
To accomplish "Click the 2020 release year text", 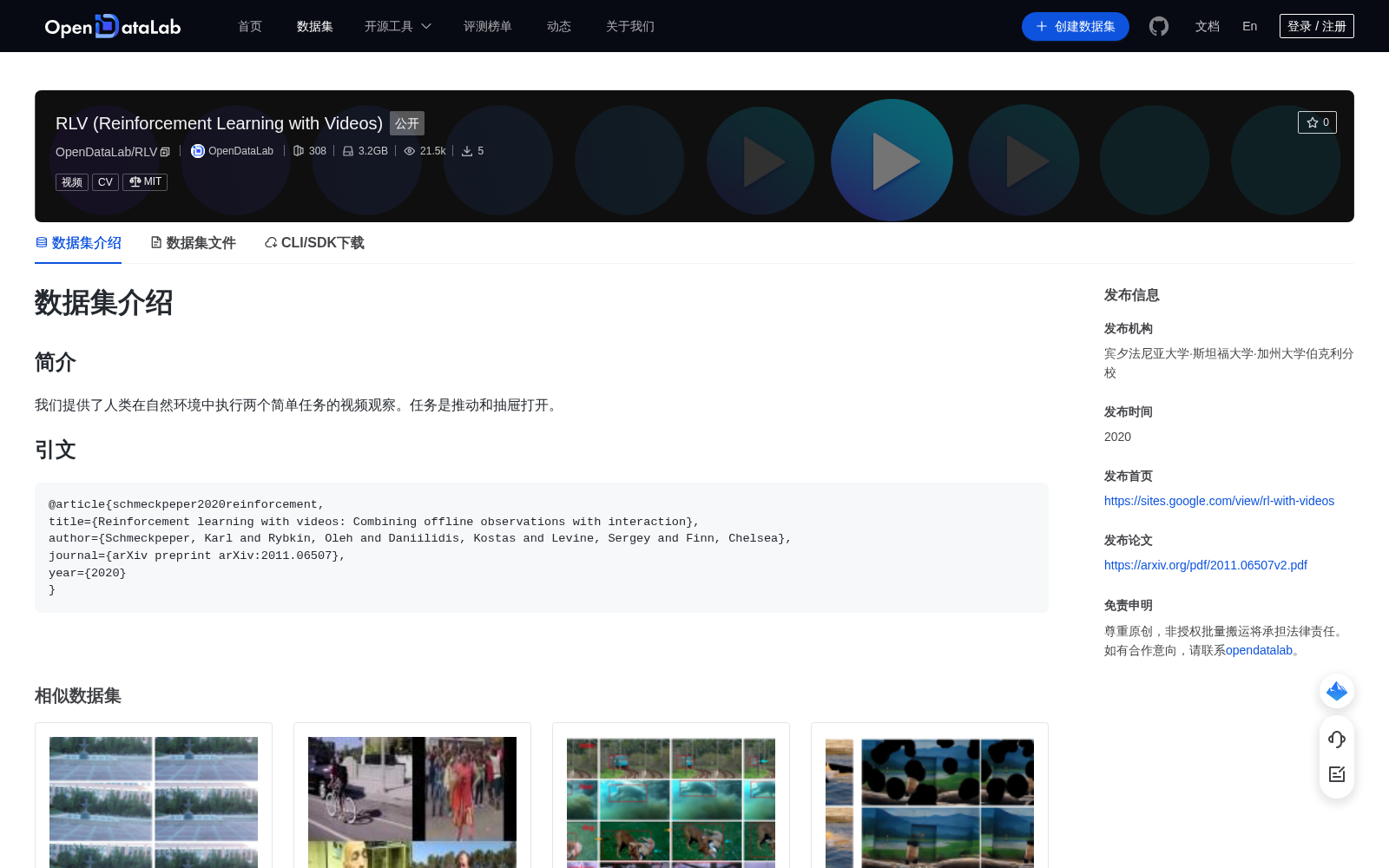I will [1117, 437].
